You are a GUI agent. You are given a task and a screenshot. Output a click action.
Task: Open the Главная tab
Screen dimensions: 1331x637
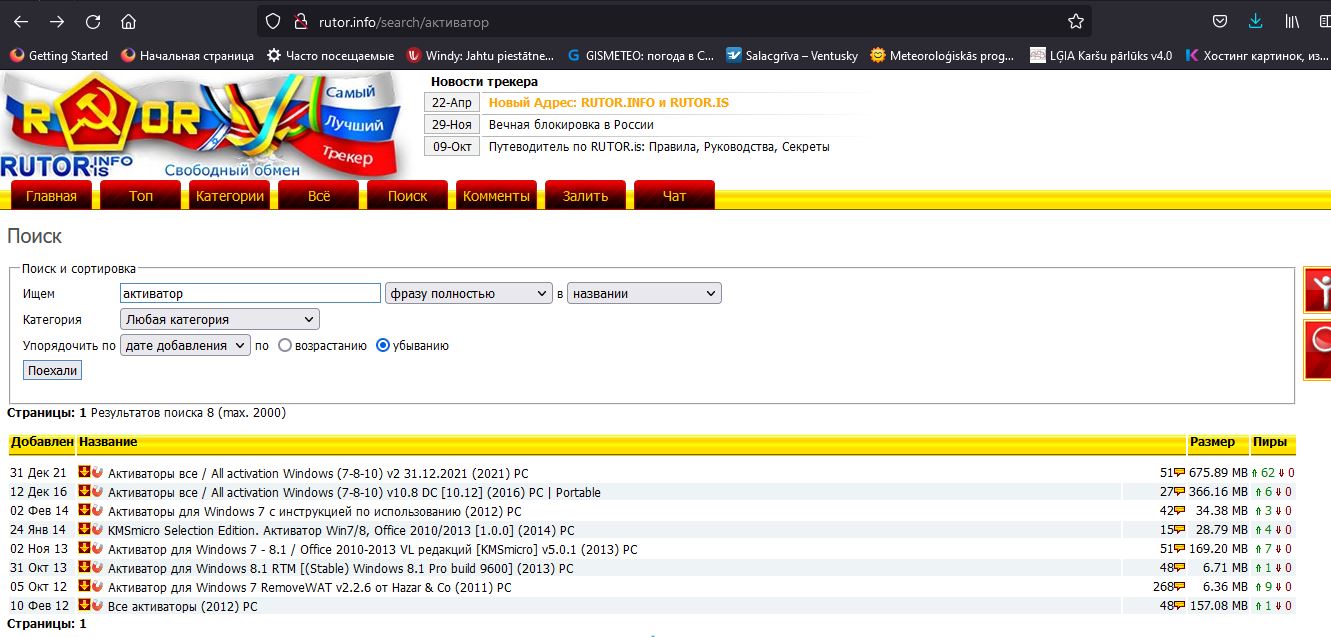(51, 196)
